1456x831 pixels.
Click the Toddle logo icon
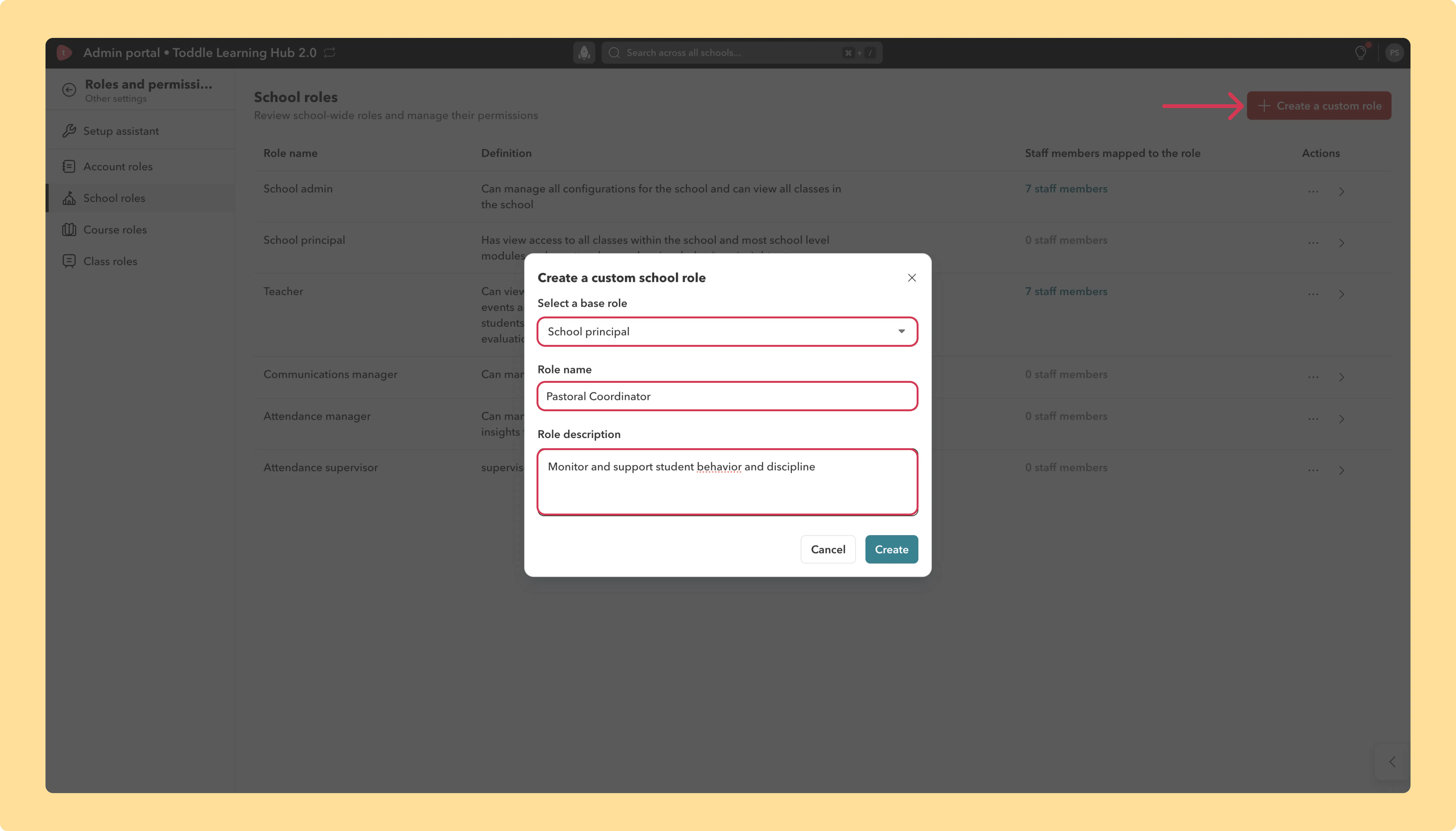click(x=64, y=53)
